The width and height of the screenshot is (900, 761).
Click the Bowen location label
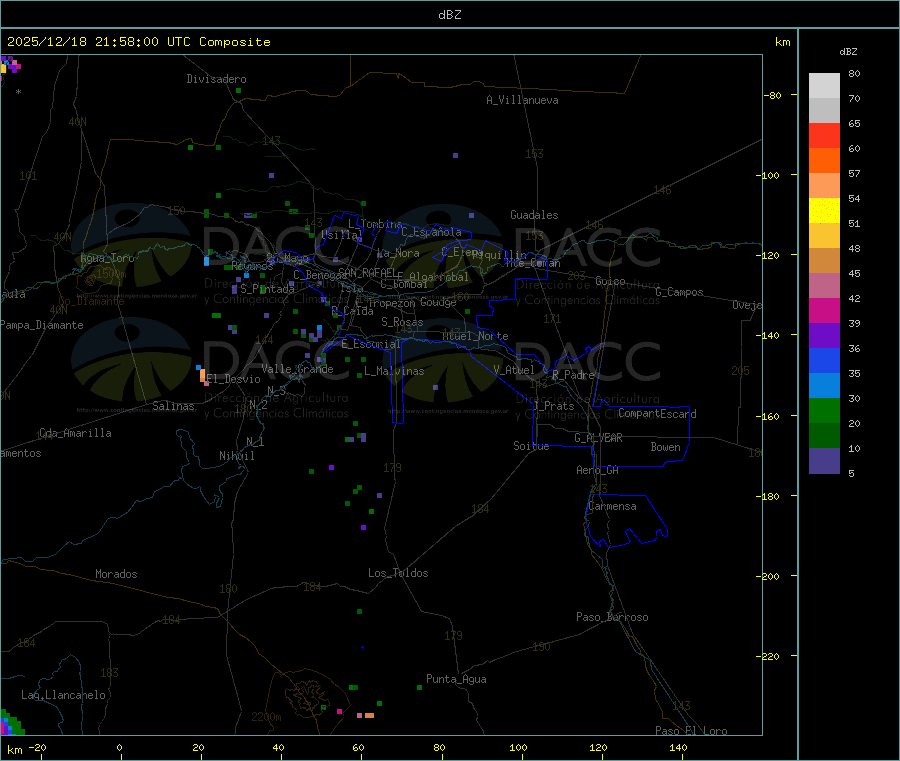pos(665,447)
